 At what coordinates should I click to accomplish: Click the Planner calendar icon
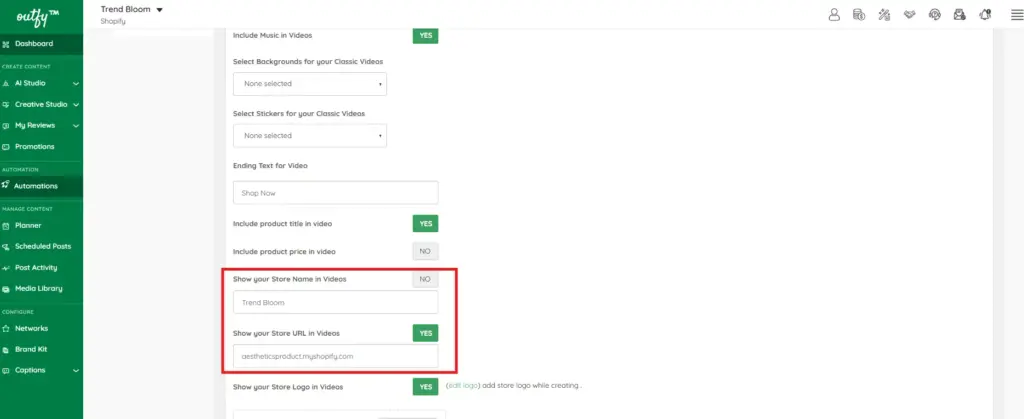(x=6, y=226)
